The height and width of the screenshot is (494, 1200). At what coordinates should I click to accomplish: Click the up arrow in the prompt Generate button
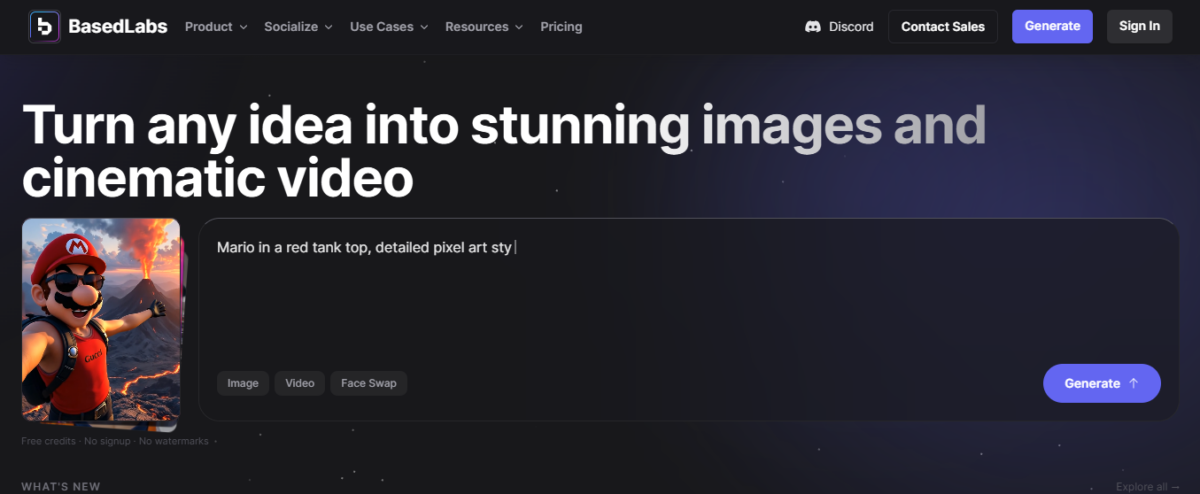pos(1133,383)
